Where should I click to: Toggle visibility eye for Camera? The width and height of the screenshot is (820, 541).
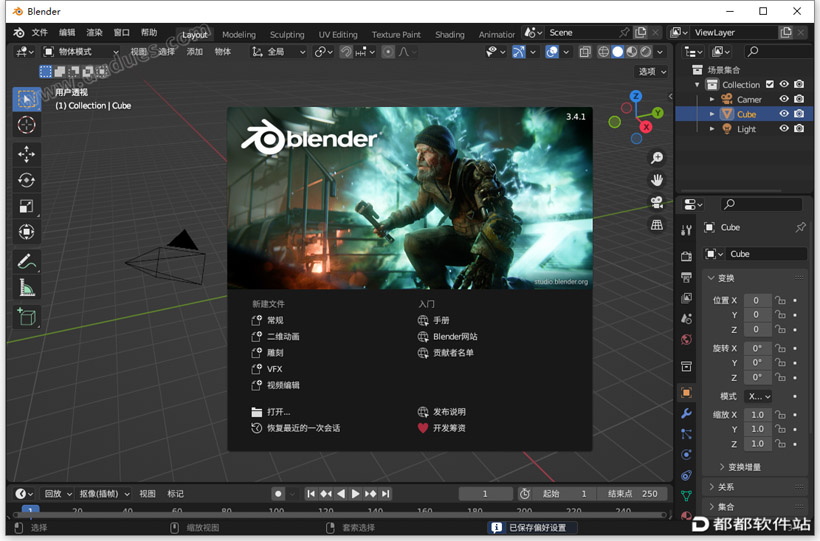(x=784, y=98)
